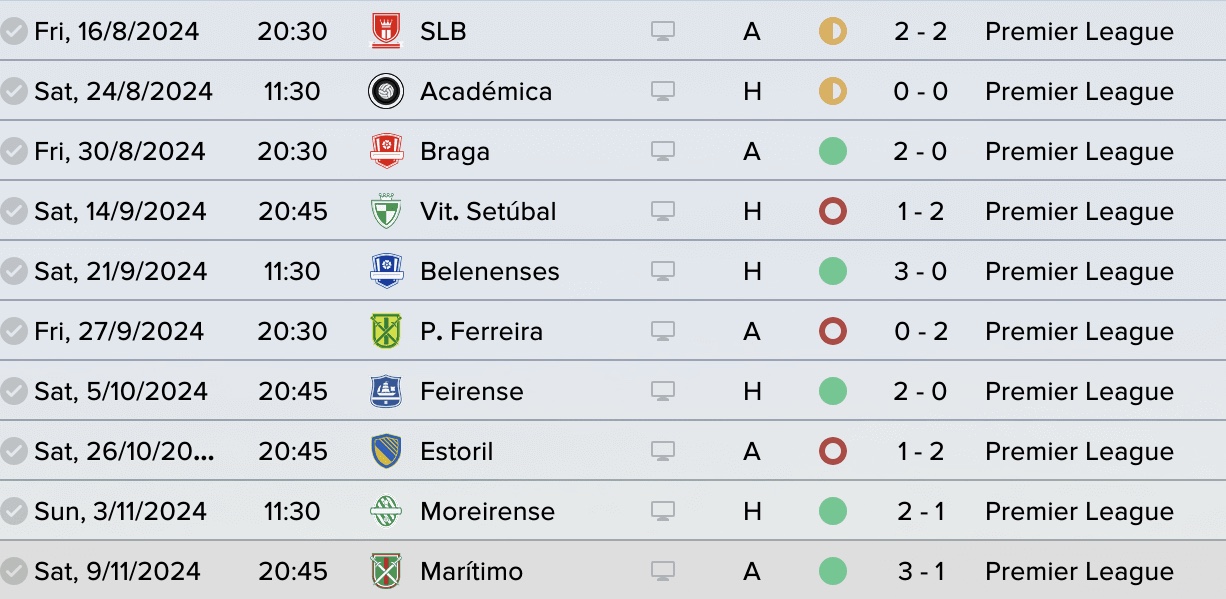Select the Braga club crest
Screen dimensions: 1226x599
tap(386, 151)
